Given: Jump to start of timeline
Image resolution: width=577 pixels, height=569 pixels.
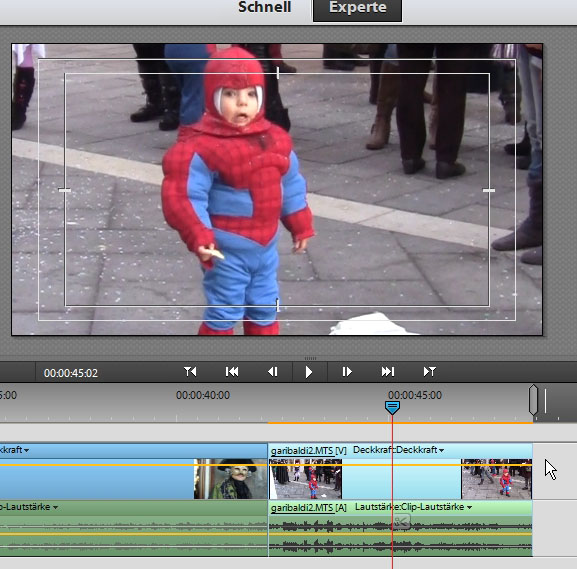Looking at the screenshot, I should (x=190, y=372).
